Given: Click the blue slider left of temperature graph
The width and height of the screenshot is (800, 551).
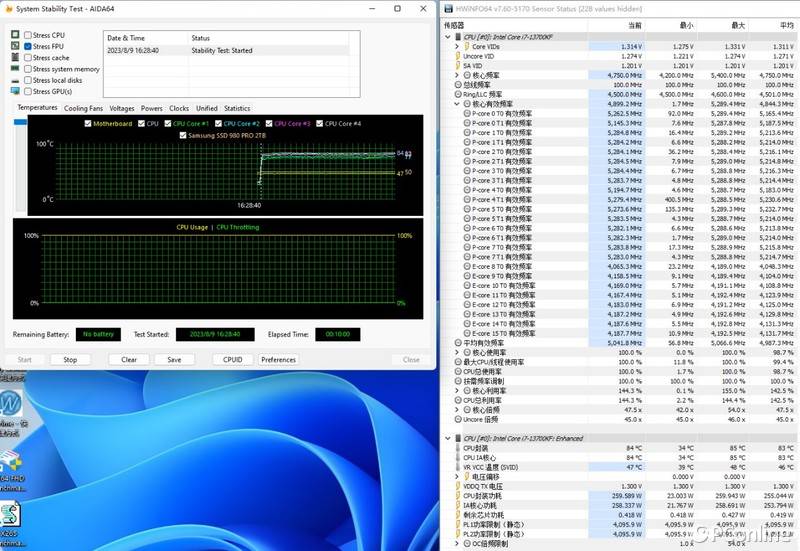Looking at the screenshot, I should coord(20,122).
